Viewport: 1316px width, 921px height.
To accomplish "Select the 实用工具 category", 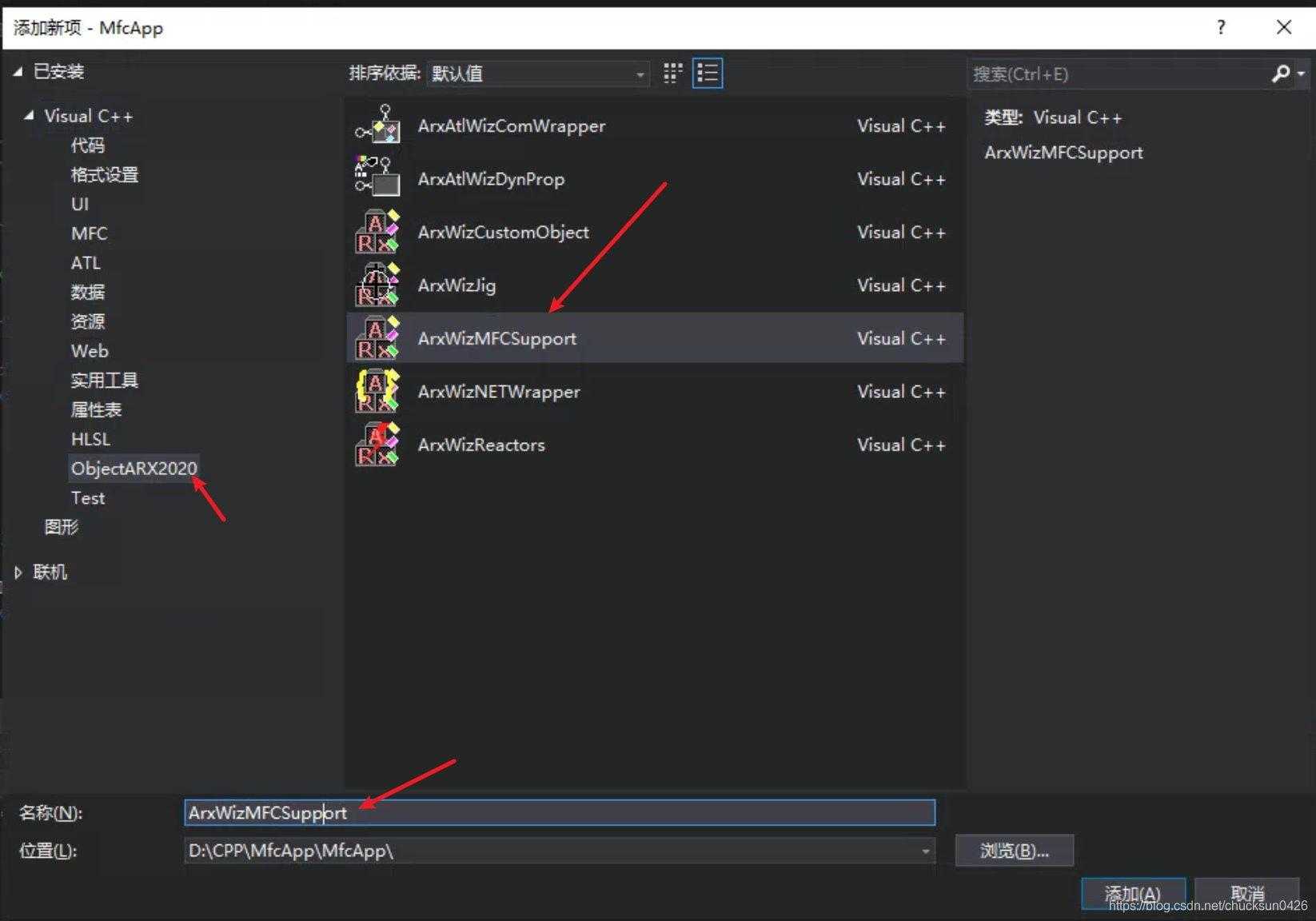I will 104,381.
